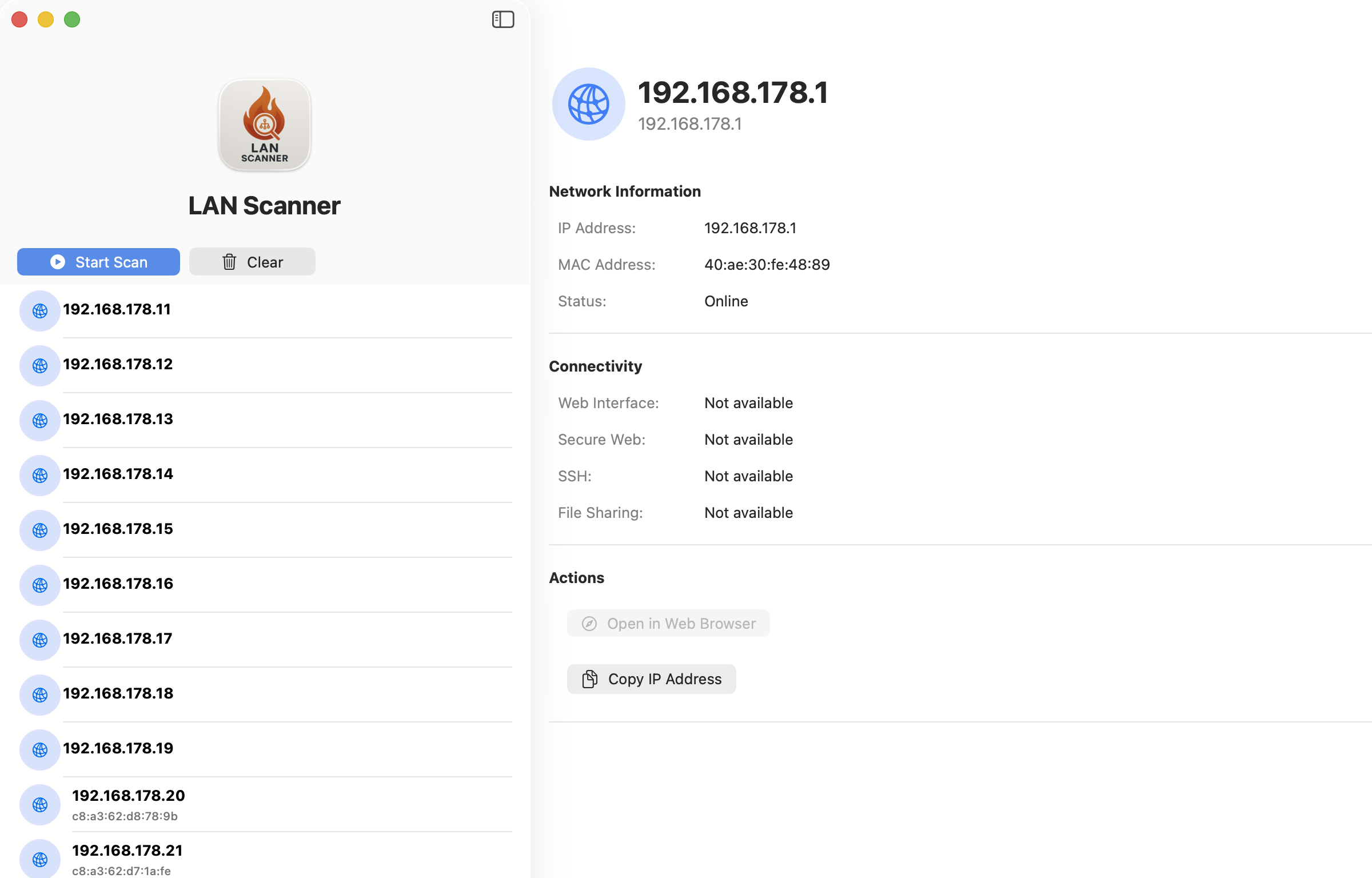Select device 192.168.178.16 in list
The width and height of the screenshot is (1372, 878).
(118, 584)
